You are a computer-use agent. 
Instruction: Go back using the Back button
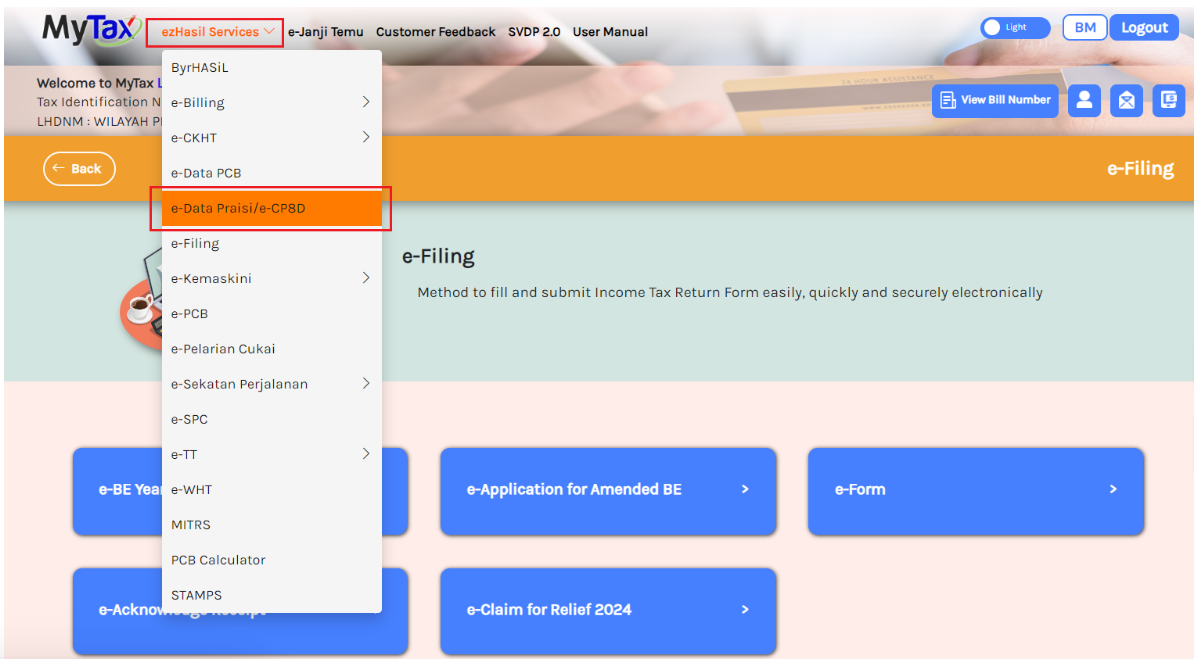(x=79, y=169)
